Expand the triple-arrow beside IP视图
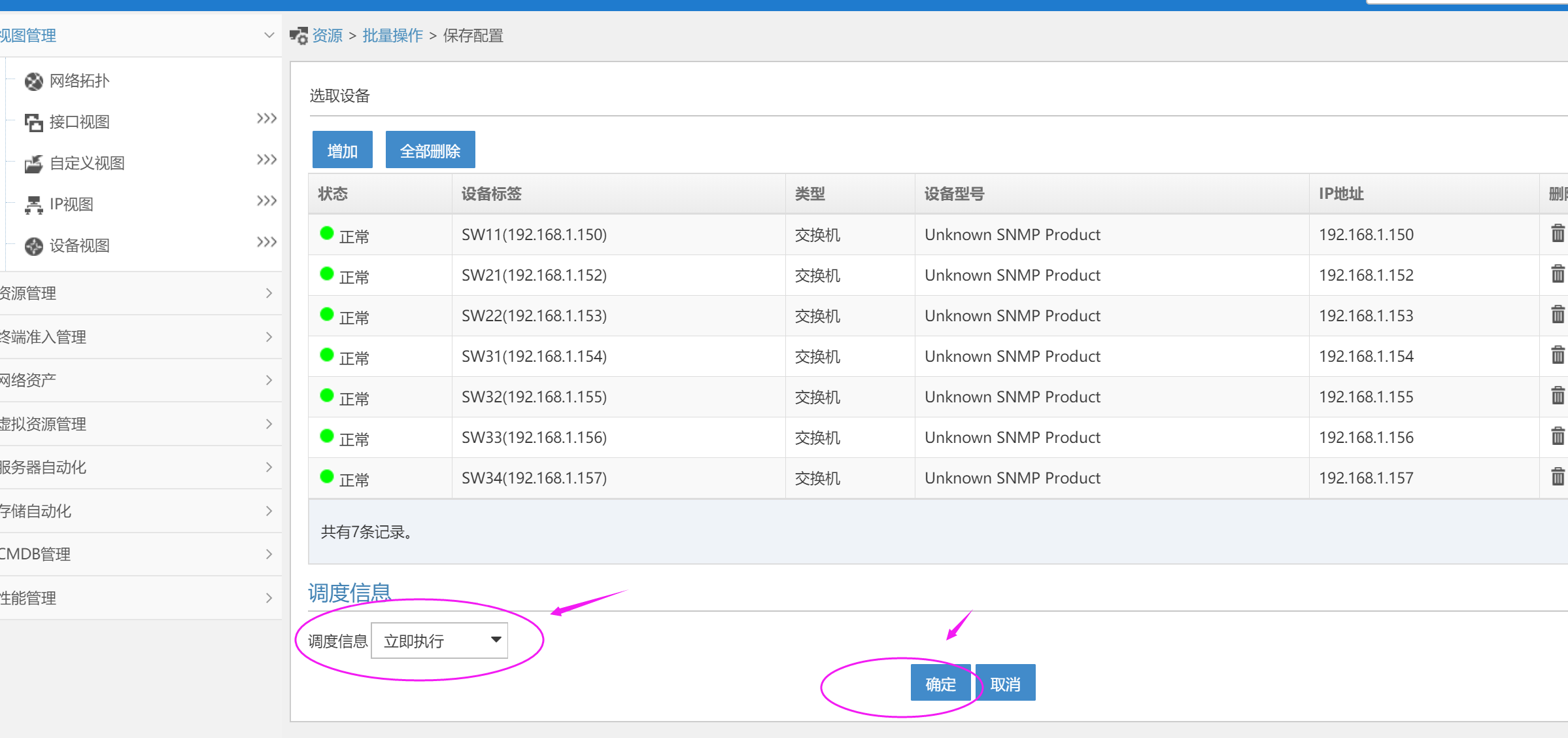Image resolution: width=1568 pixels, height=738 pixels. coord(266,201)
